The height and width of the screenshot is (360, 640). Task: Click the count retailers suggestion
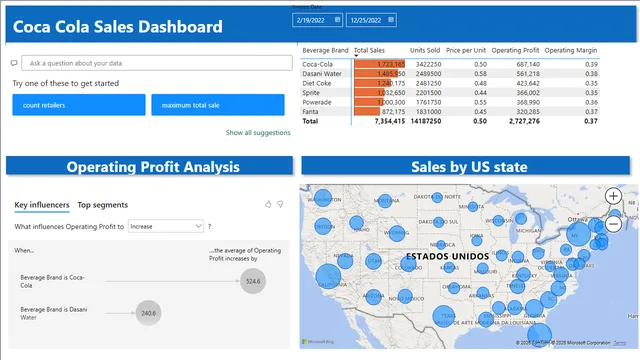(79, 105)
